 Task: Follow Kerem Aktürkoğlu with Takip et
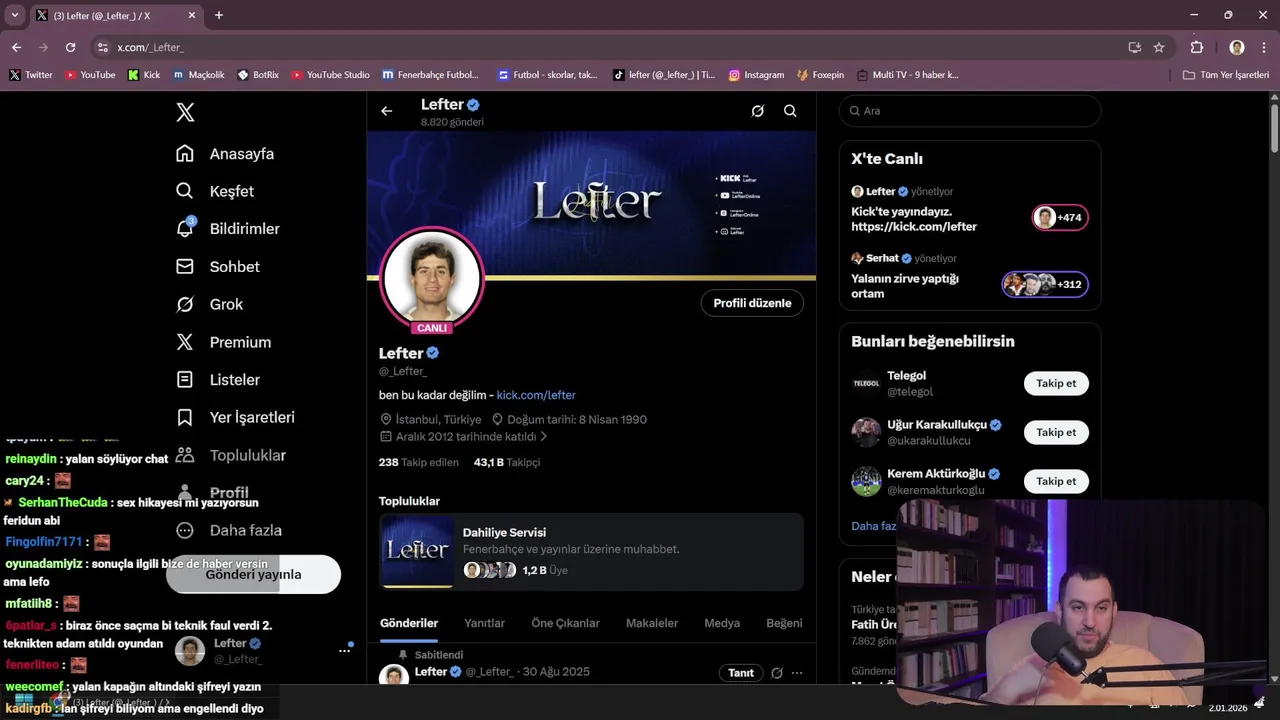coord(1056,481)
